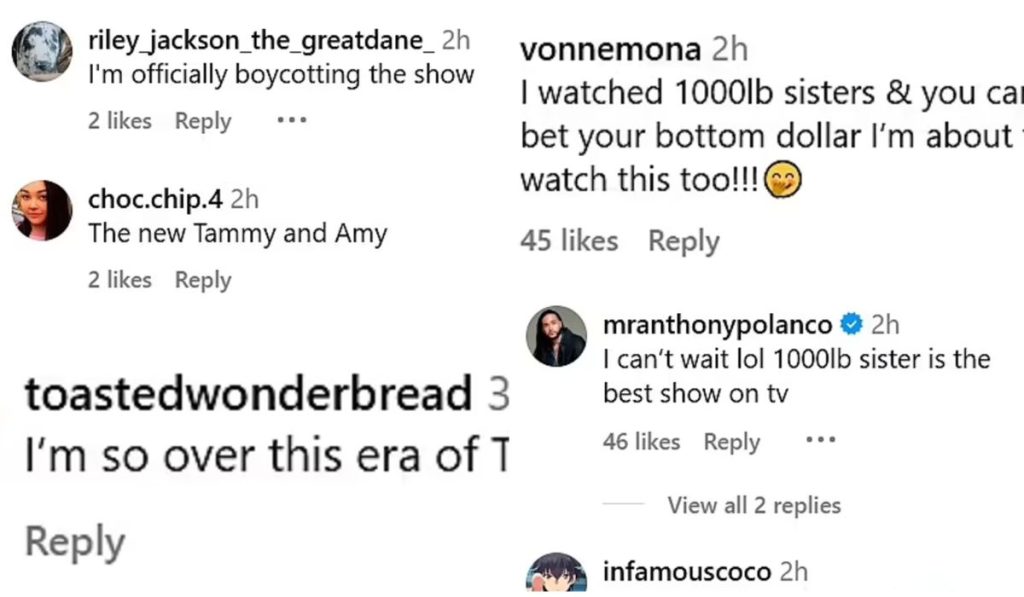1024x597 pixels.
Task: Reply to riley_jackson_the_greatdane_'s boycott comment
Action: pos(203,121)
